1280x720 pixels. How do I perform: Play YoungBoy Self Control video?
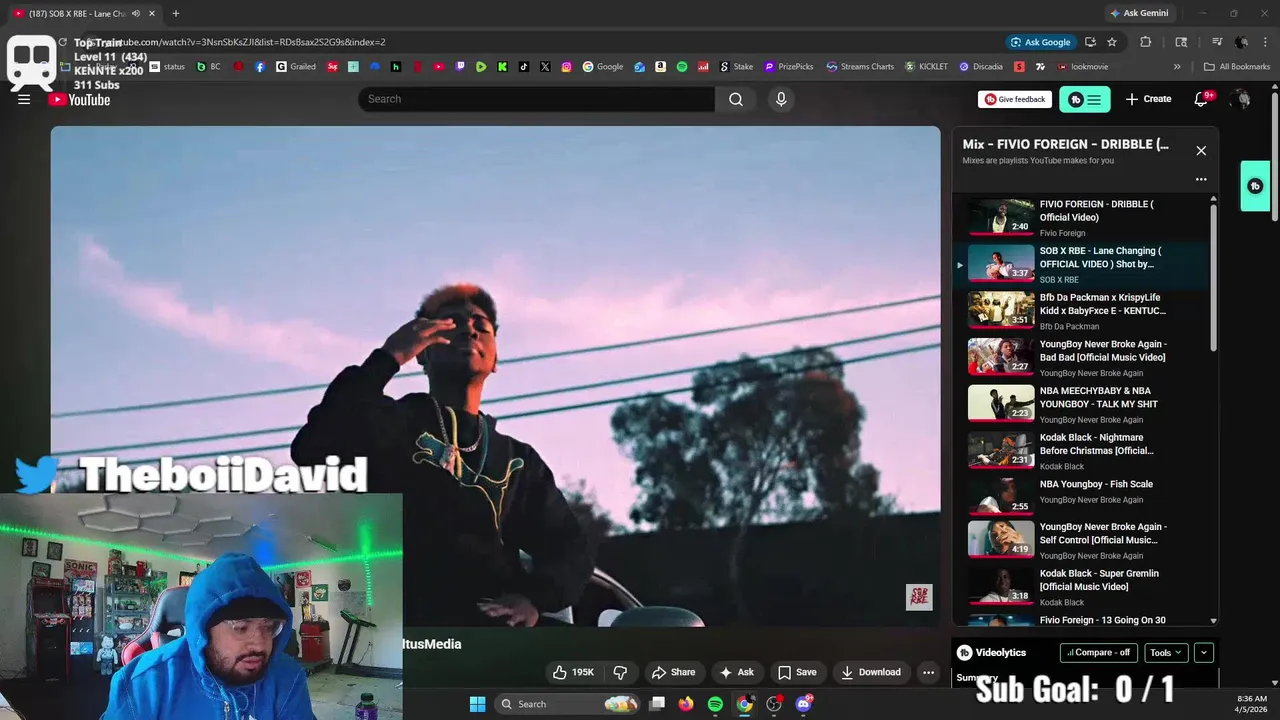(1080, 540)
